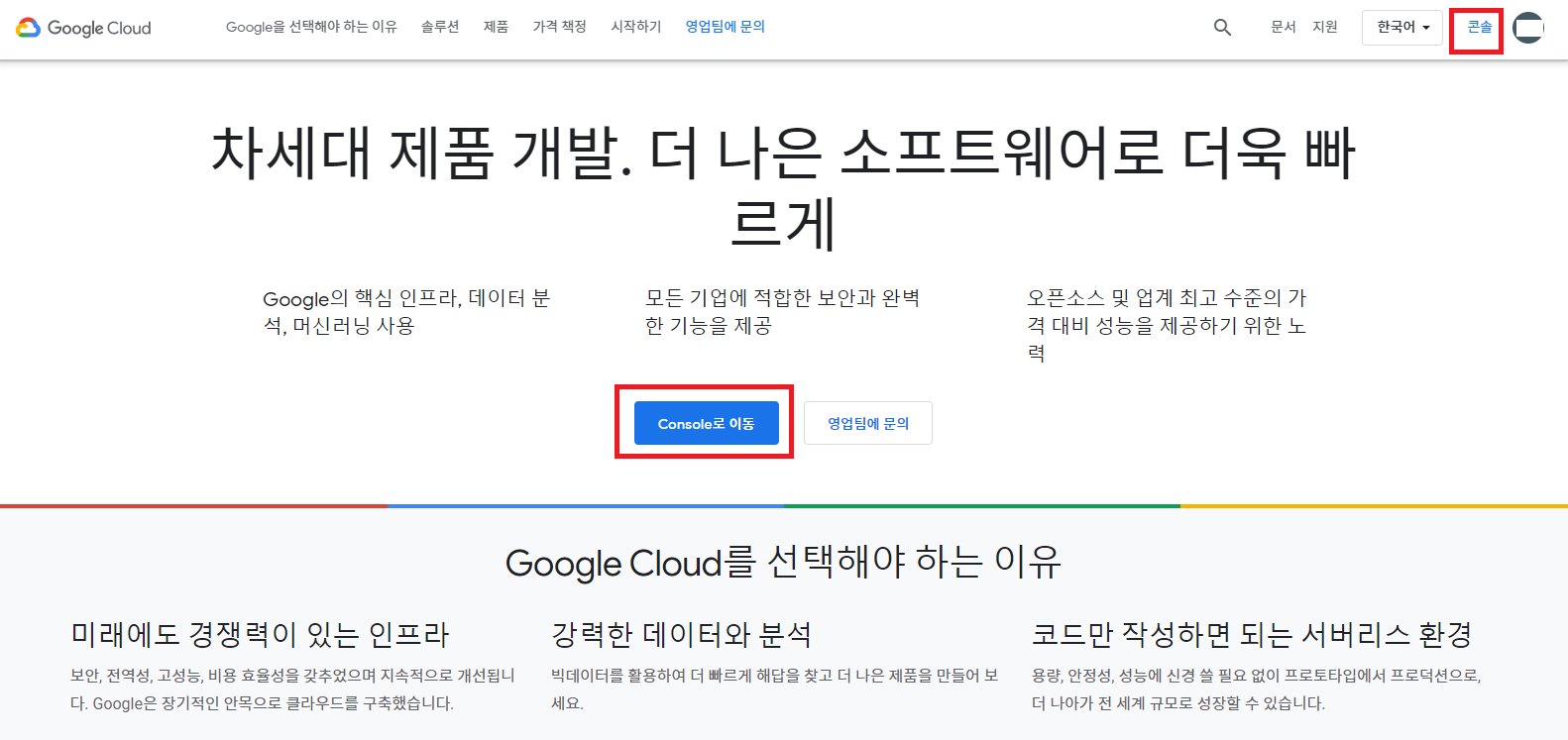Open the 제품 menu
Viewport: 1568px width, 740px height.
pyautogui.click(x=496, y=27)
